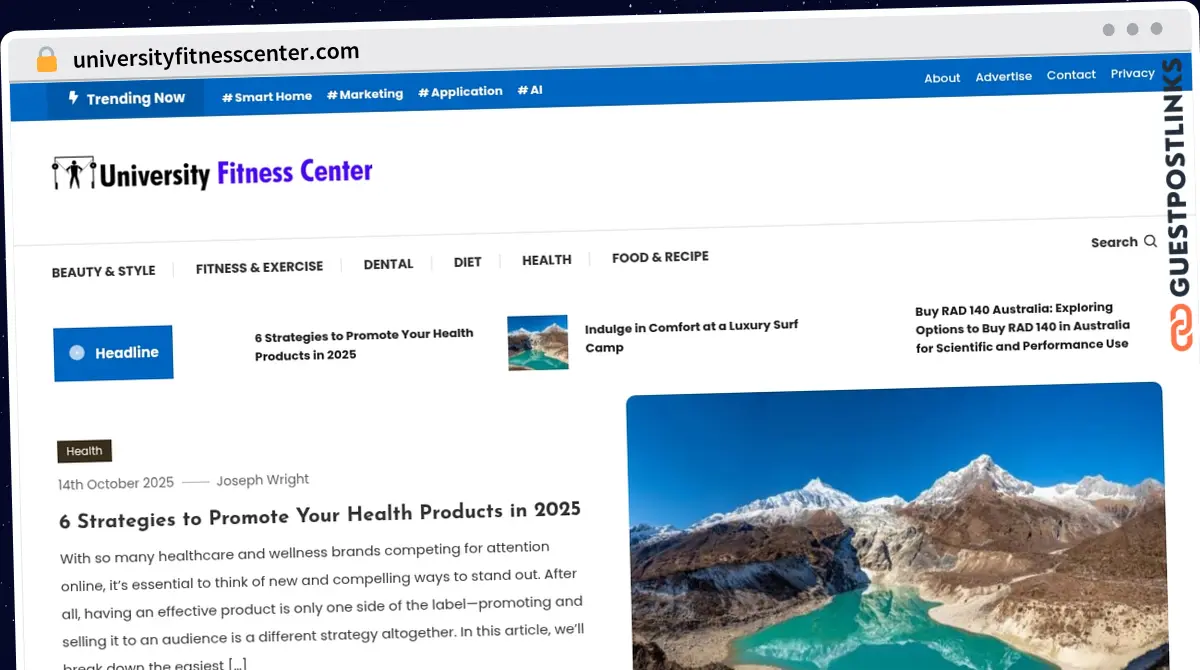Go to the Contact page

point(1071,75)
